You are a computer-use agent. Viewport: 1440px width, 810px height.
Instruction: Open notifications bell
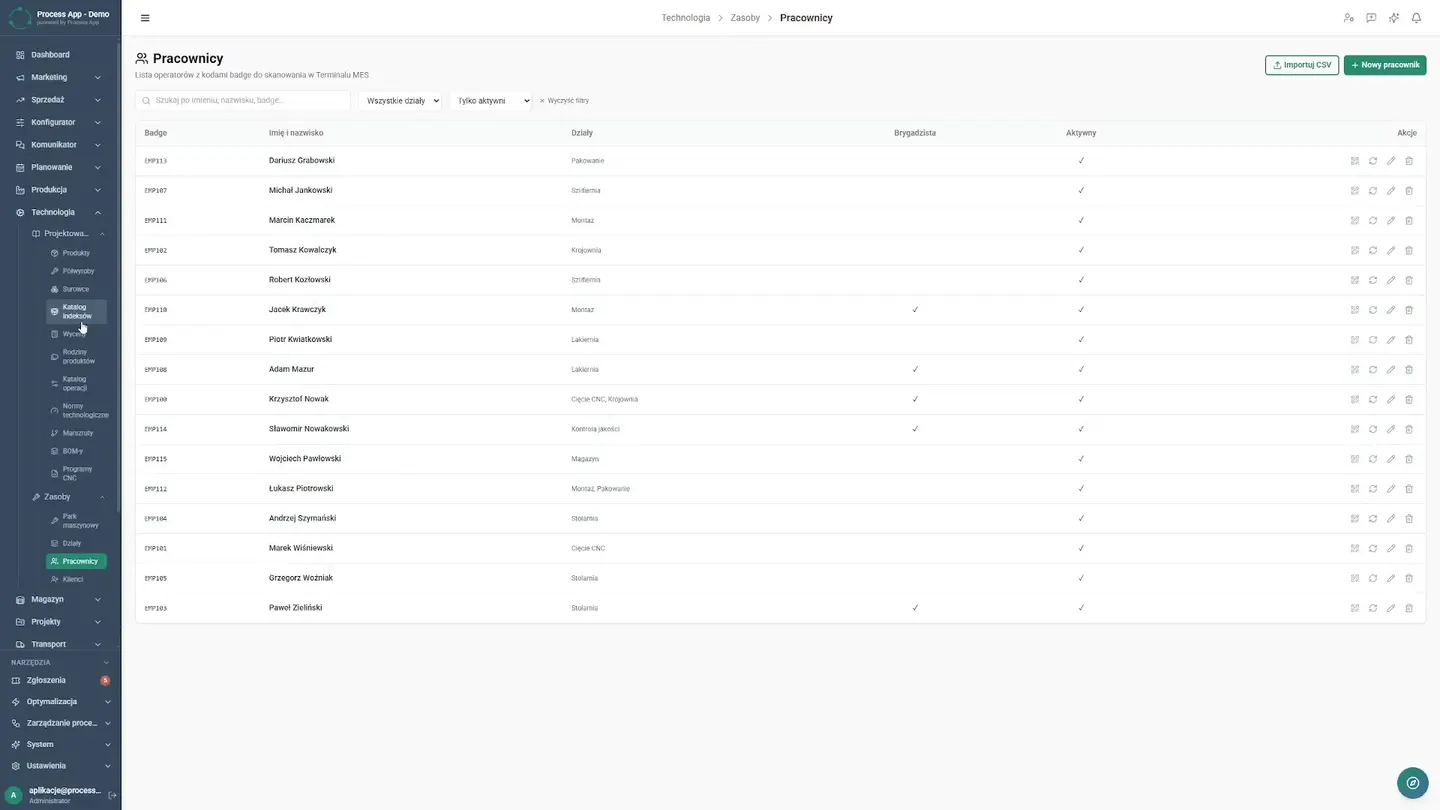pos(1416,18)
